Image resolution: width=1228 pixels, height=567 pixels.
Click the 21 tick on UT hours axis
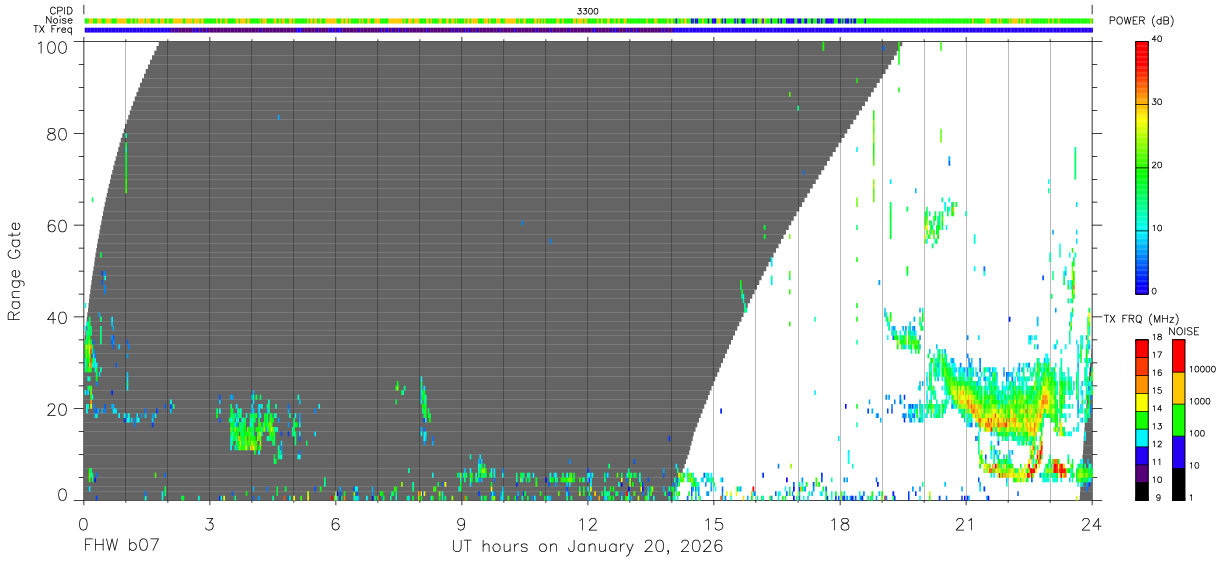tap(966, 524)
